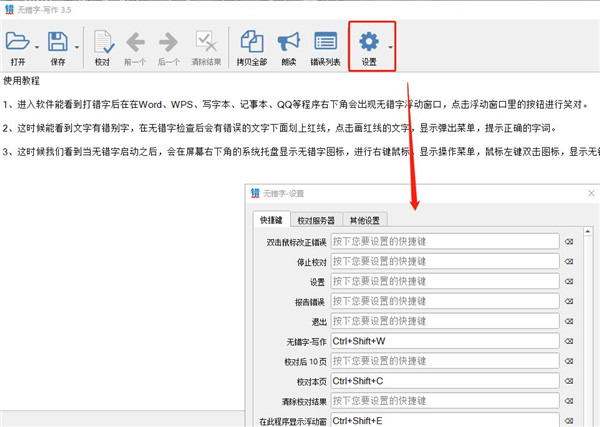Clear the Ctrl+Shift+C shortcut for 校对本页
The image size is (600, 427).
569,381
